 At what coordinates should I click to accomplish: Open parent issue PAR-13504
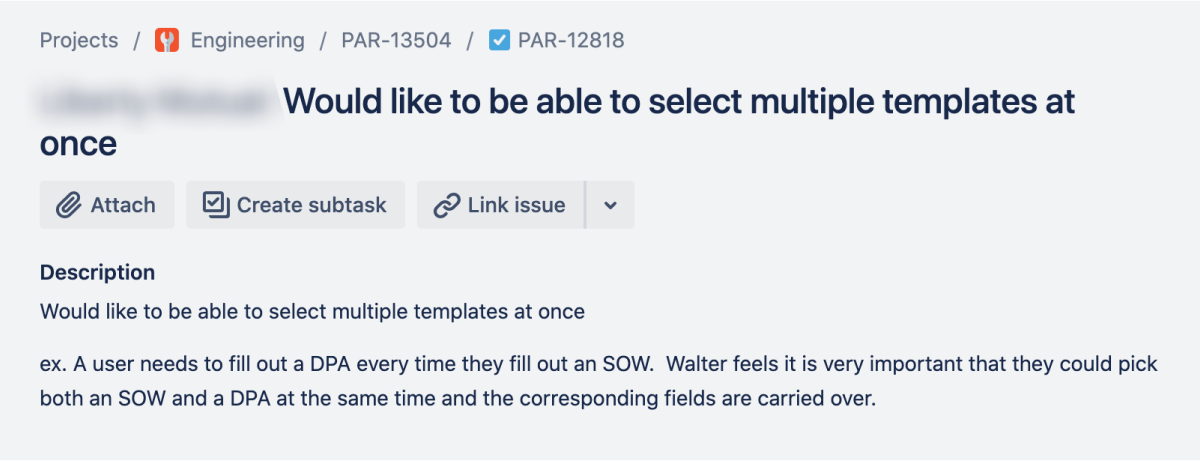[396, 41]
